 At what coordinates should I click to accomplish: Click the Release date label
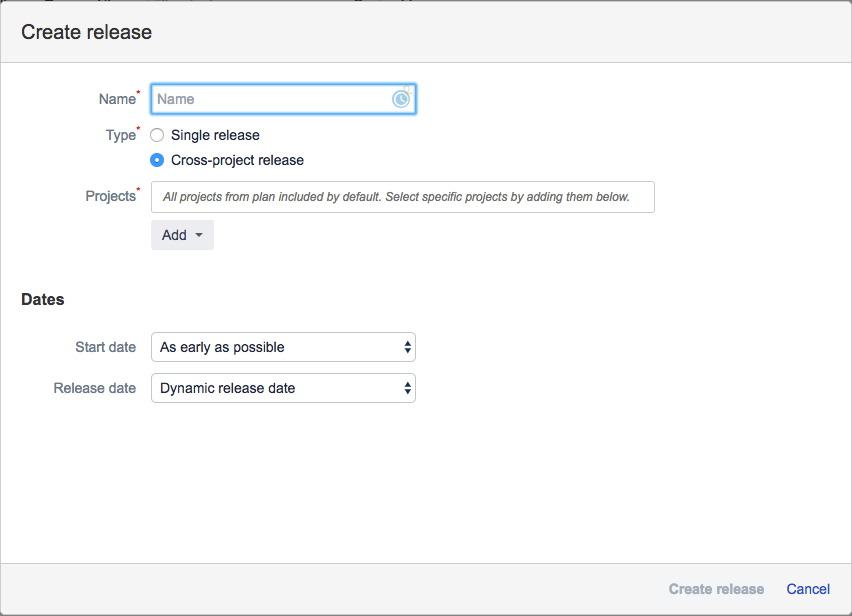[x=94, y=388]
